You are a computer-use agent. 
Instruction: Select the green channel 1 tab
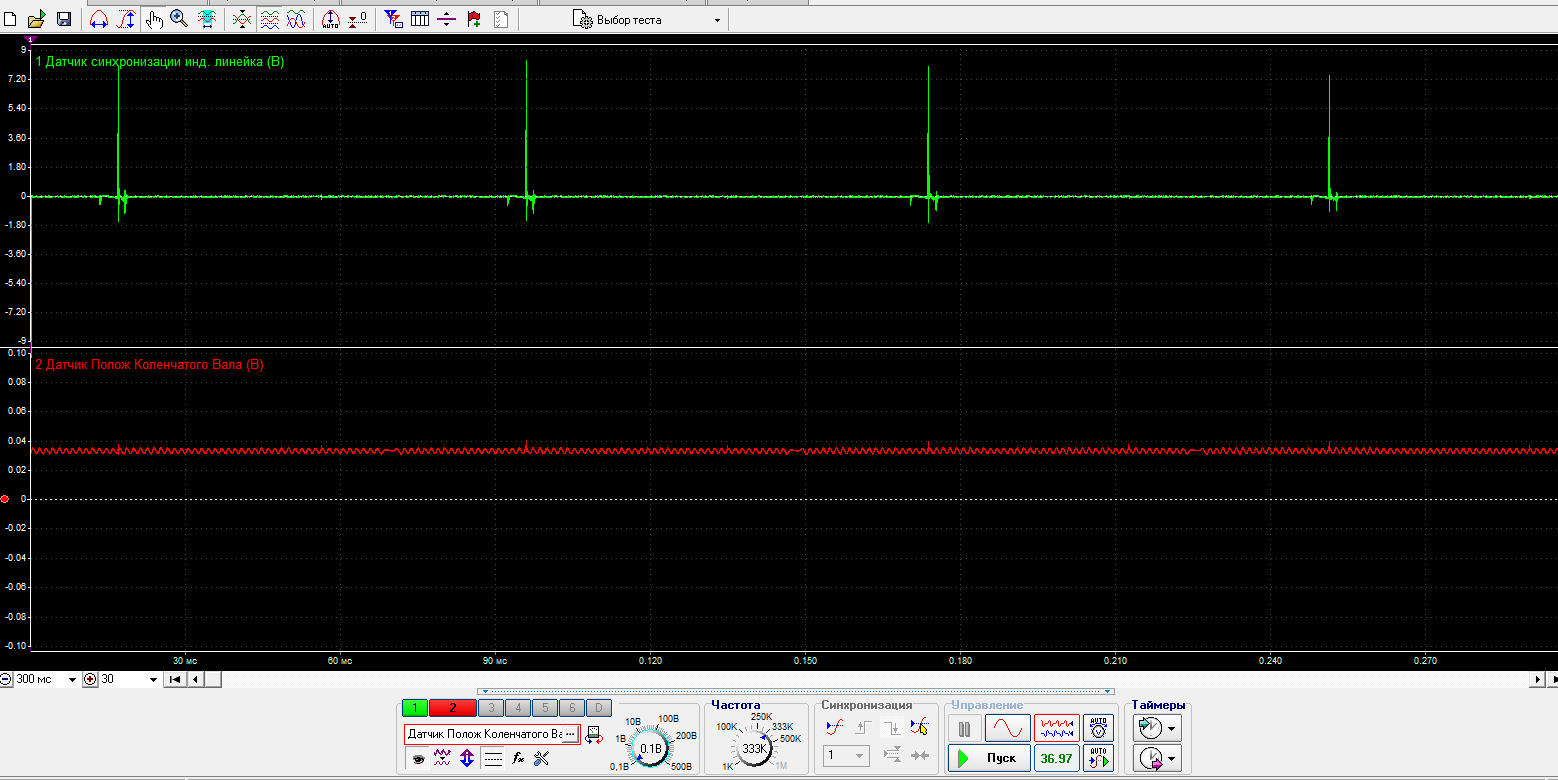tap(415, 708)
